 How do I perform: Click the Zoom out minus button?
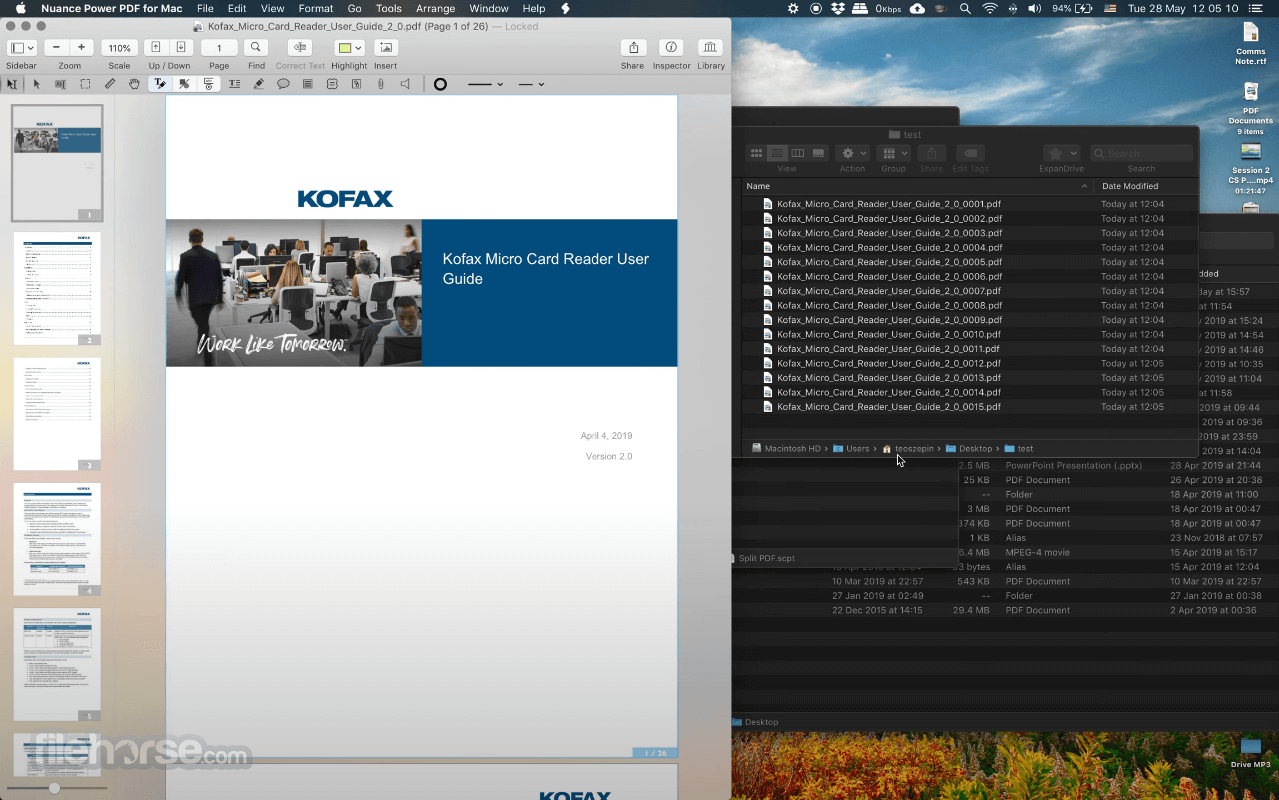[57, 48]
